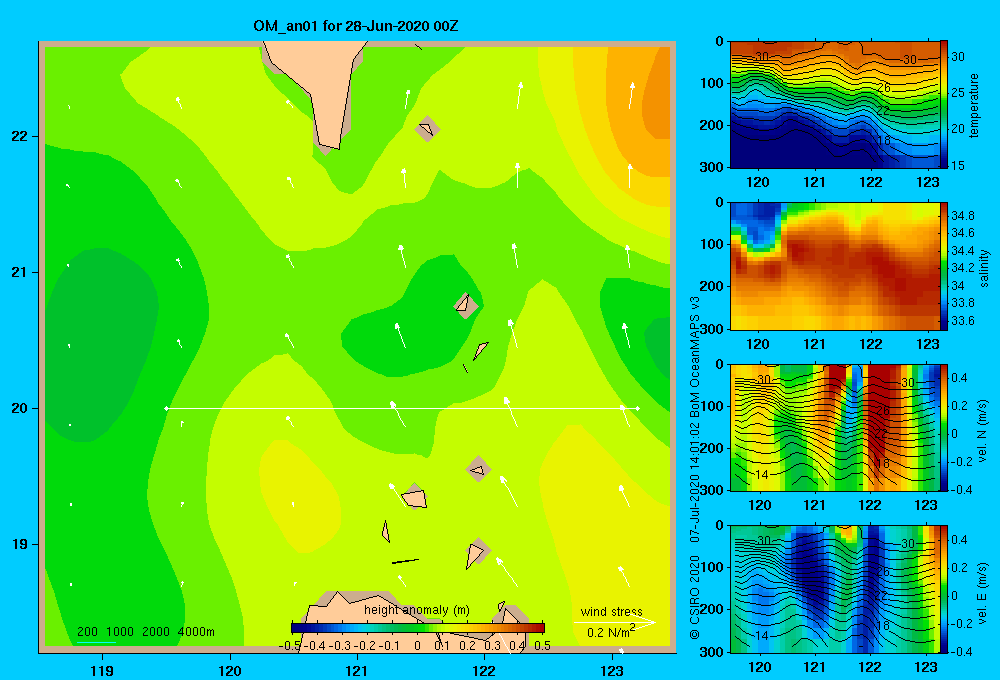
Task: Click the vel. E color bar
Action: click(x=944, y=589)
